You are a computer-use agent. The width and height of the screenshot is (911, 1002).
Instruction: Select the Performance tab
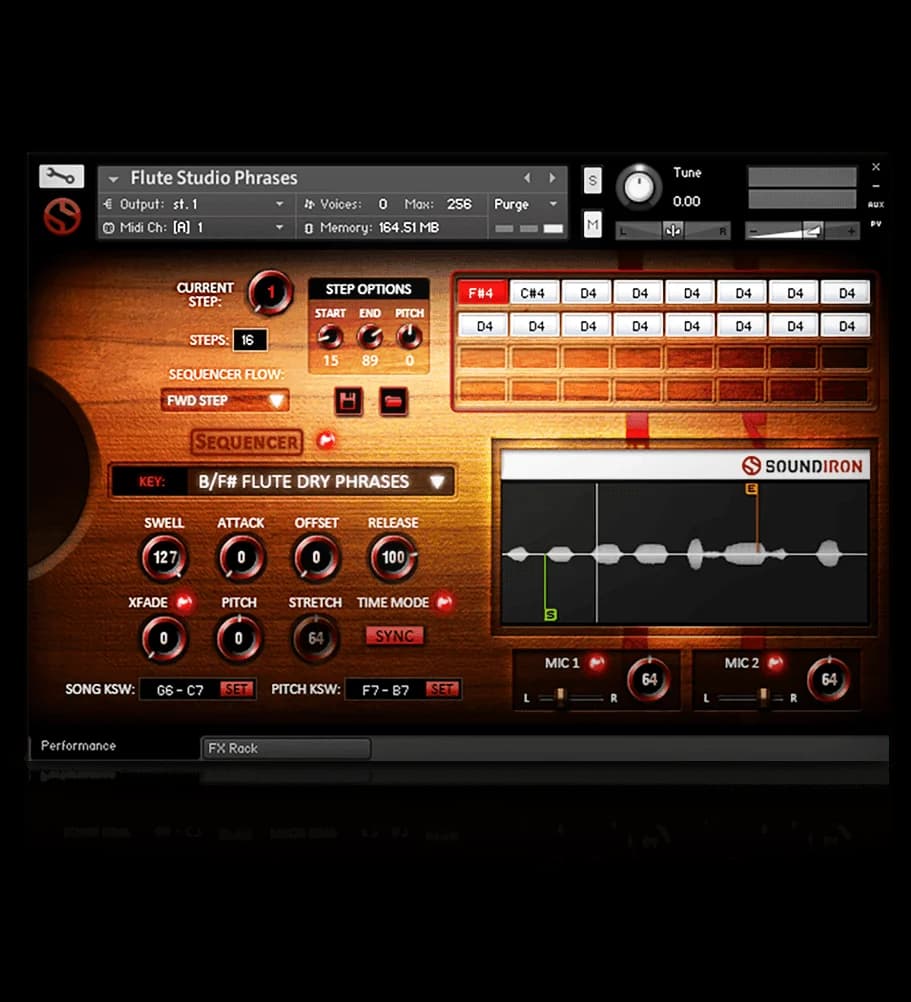(x=79, y=746)
